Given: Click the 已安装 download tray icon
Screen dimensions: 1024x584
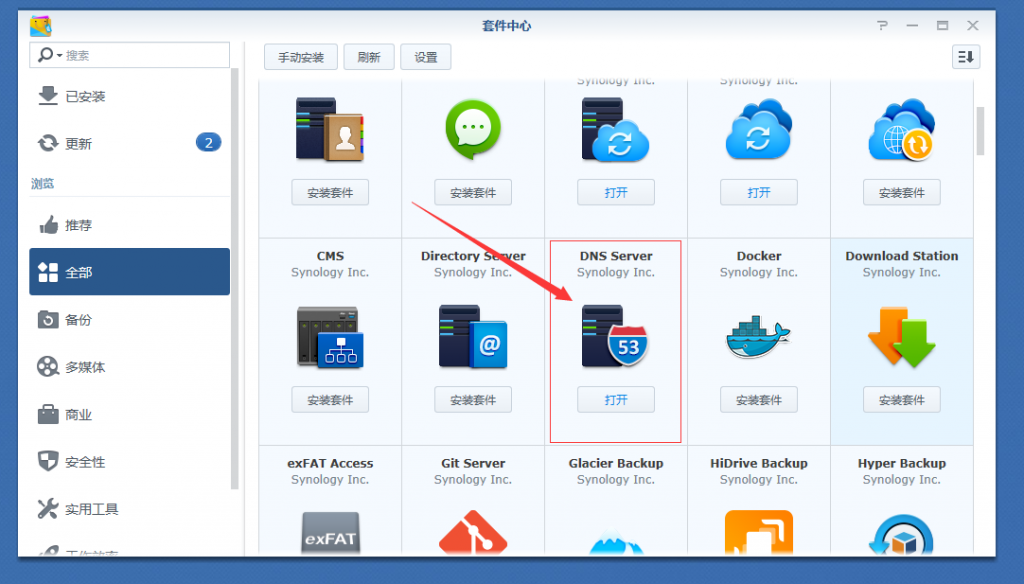Looking at the screenshot, I should [x=48, y=95].
